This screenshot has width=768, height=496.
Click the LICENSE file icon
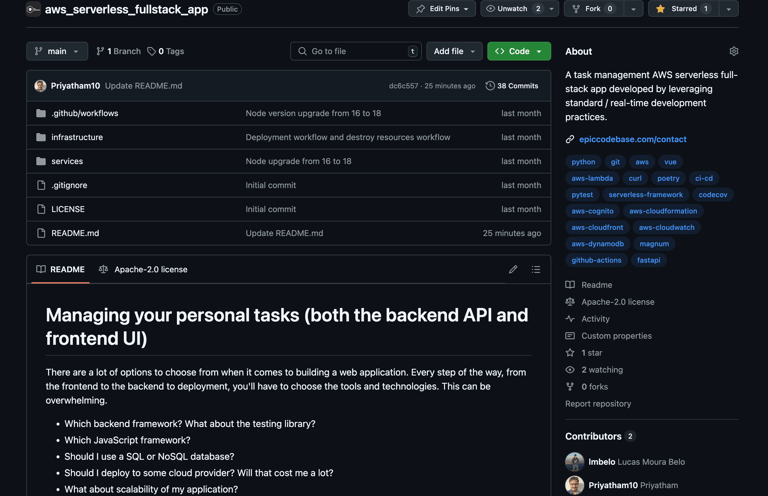(41, 209)
